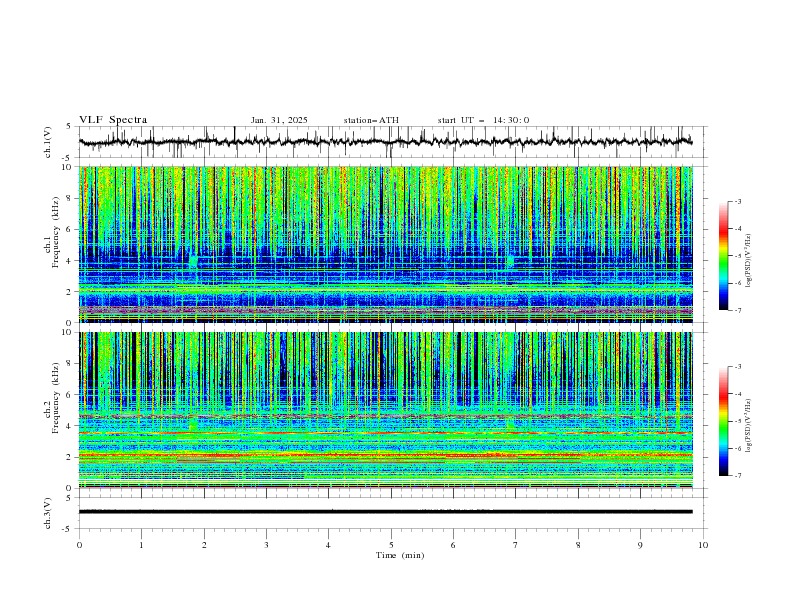Click the ch.1 spectrogram panel
The image size is (792, 612).
tap(386, 244)
